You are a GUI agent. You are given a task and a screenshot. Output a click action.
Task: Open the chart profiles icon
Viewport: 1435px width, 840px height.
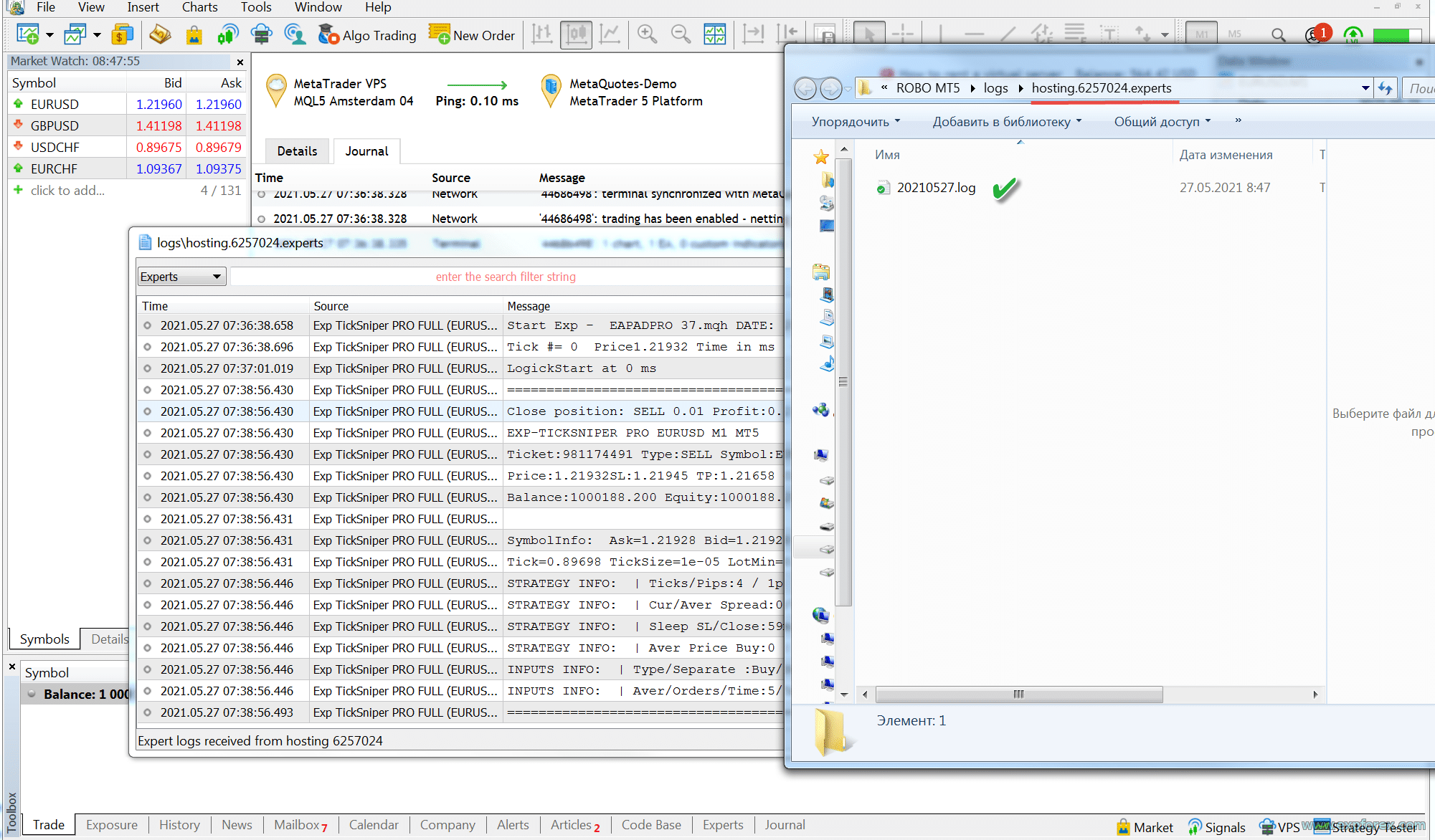75,34
